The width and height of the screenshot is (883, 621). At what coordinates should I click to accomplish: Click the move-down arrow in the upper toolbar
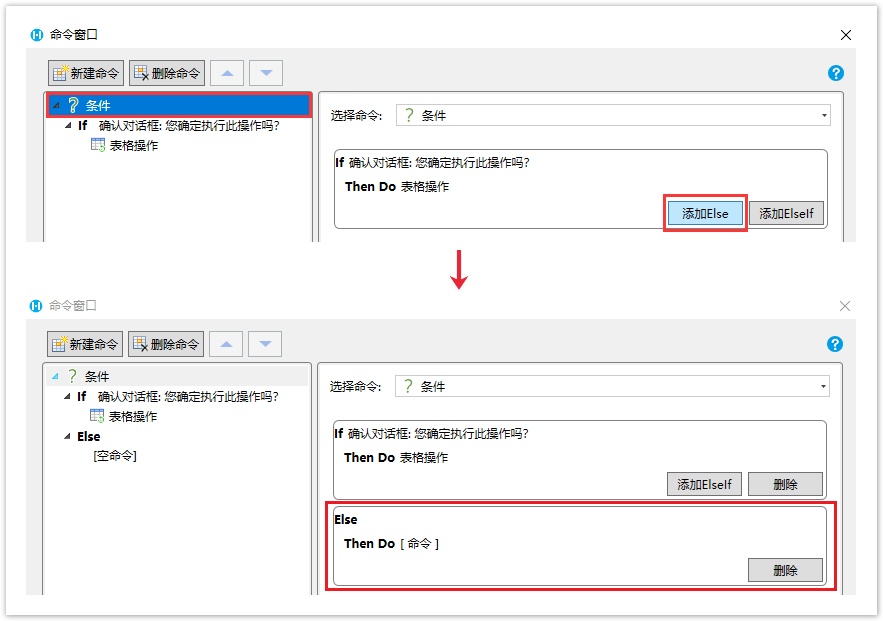click(265, 73)
